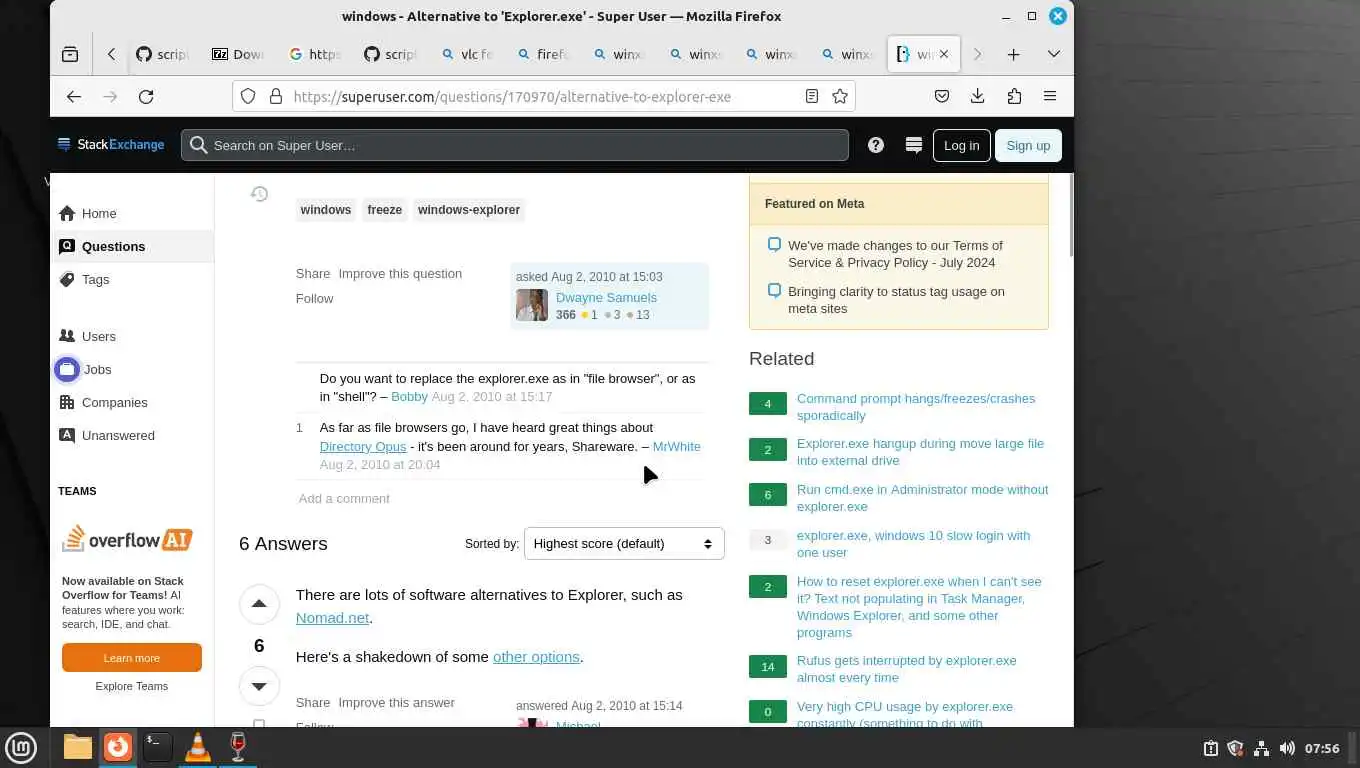Open the Nomad.net link
Image resolution: width=1360 pixels, height=768 pixels.
pos(332,617)
